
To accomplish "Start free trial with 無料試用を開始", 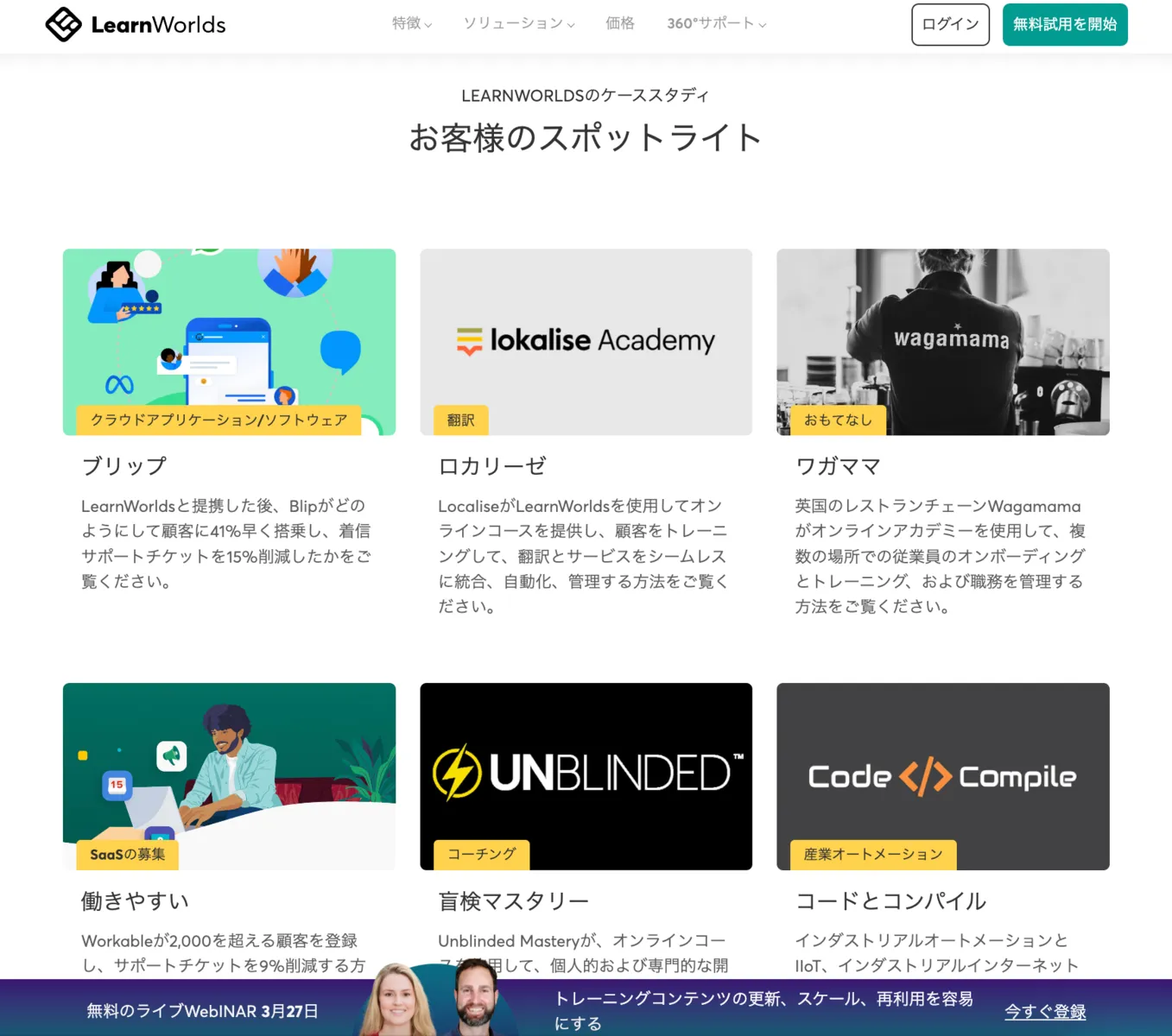I will click(1065, 24).
